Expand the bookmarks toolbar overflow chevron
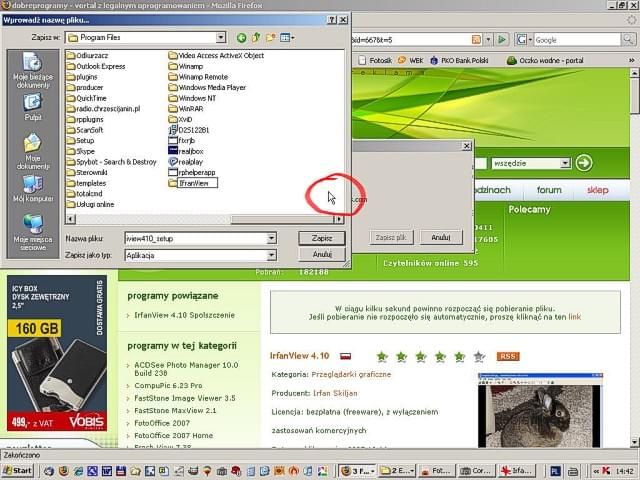Image resolution: width=640 pixels, height=480 pixels. pyautogui.click(x=631, y=60)
